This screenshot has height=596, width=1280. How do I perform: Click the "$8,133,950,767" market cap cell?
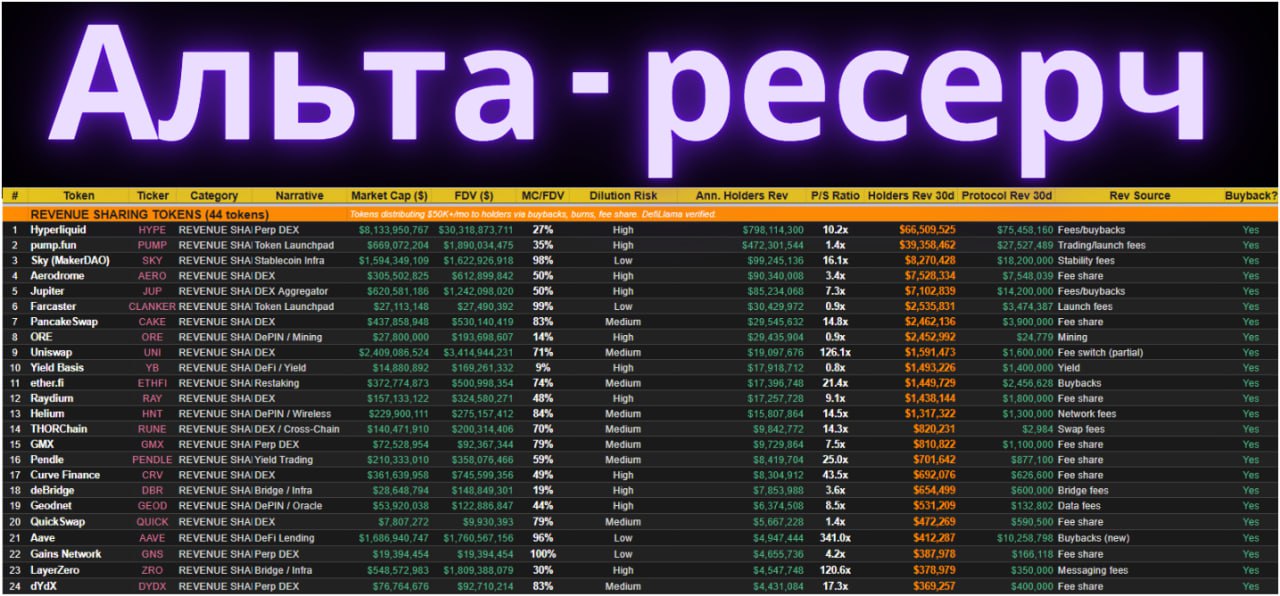tap(394, 230)
